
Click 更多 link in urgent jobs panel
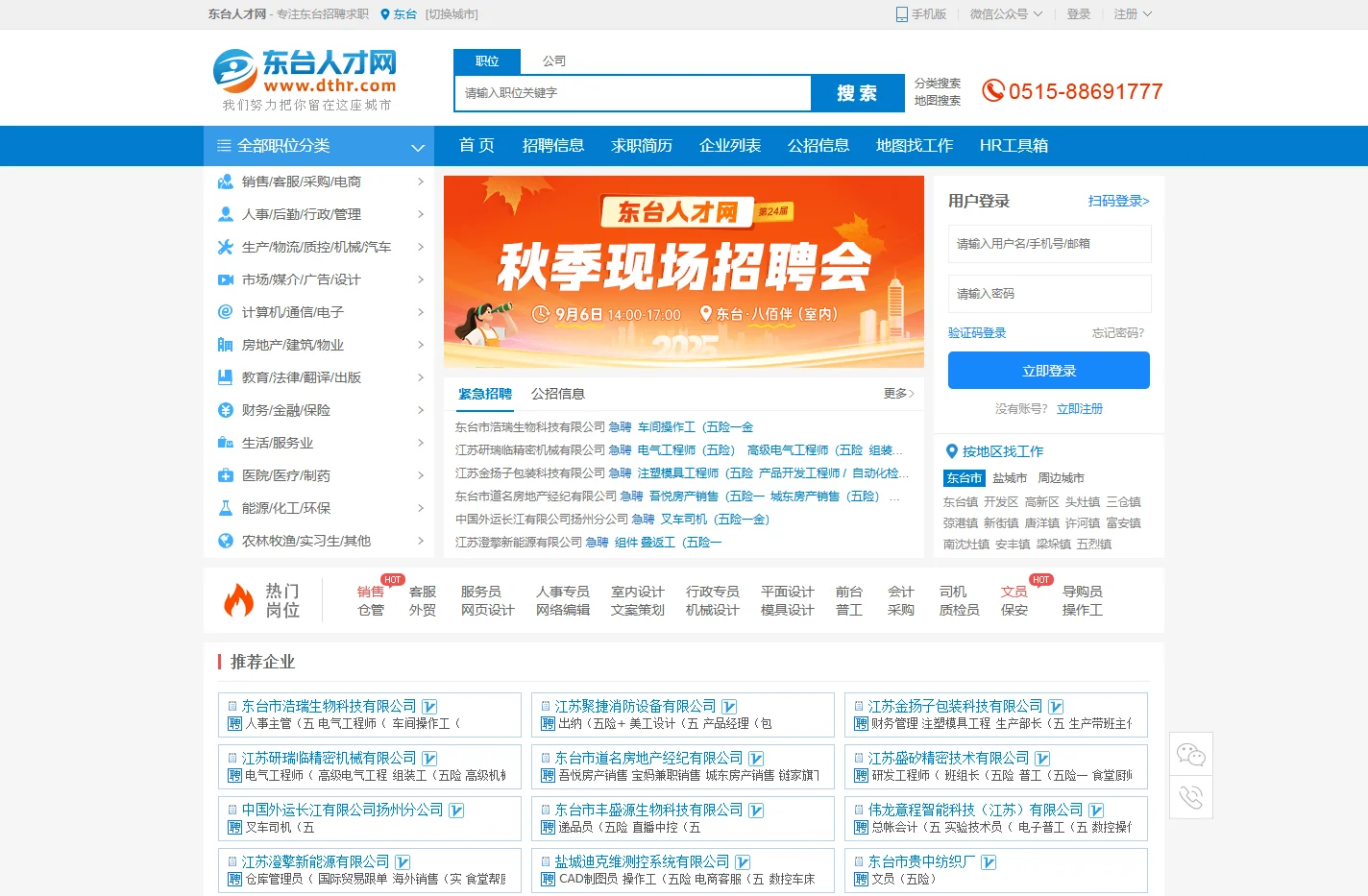[x=899, y=394]
